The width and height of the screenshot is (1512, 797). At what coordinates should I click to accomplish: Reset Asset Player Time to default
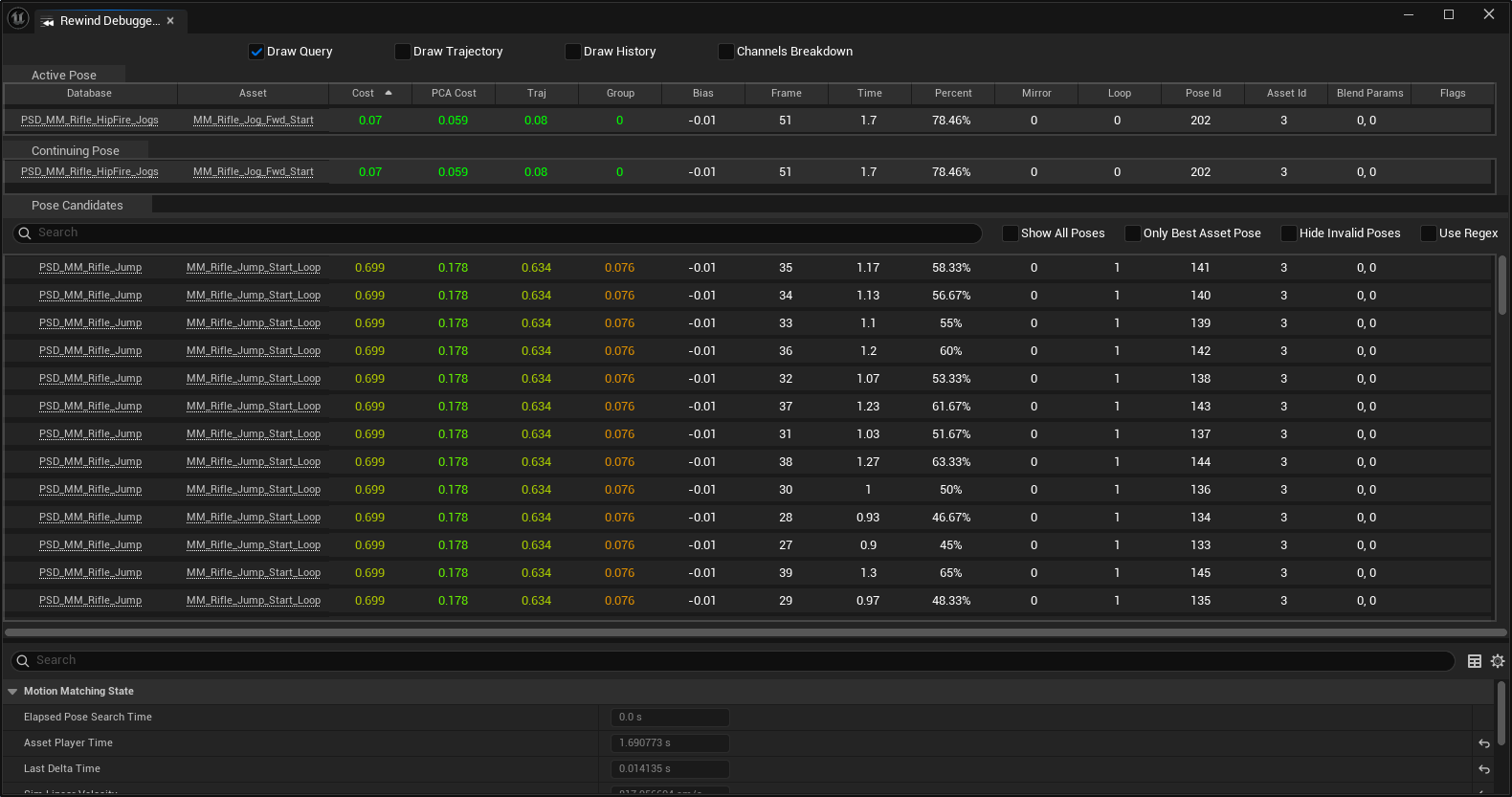pos(1484,743)
